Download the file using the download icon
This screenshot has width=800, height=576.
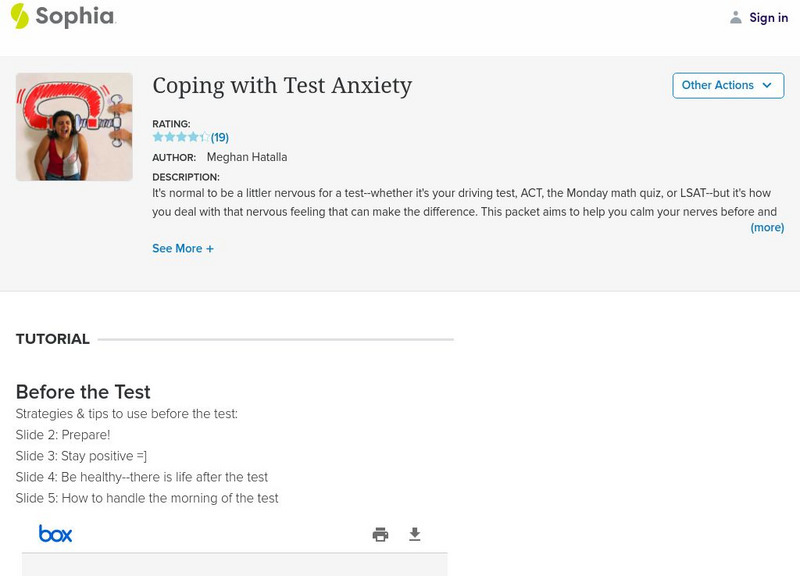pos(415,535)
